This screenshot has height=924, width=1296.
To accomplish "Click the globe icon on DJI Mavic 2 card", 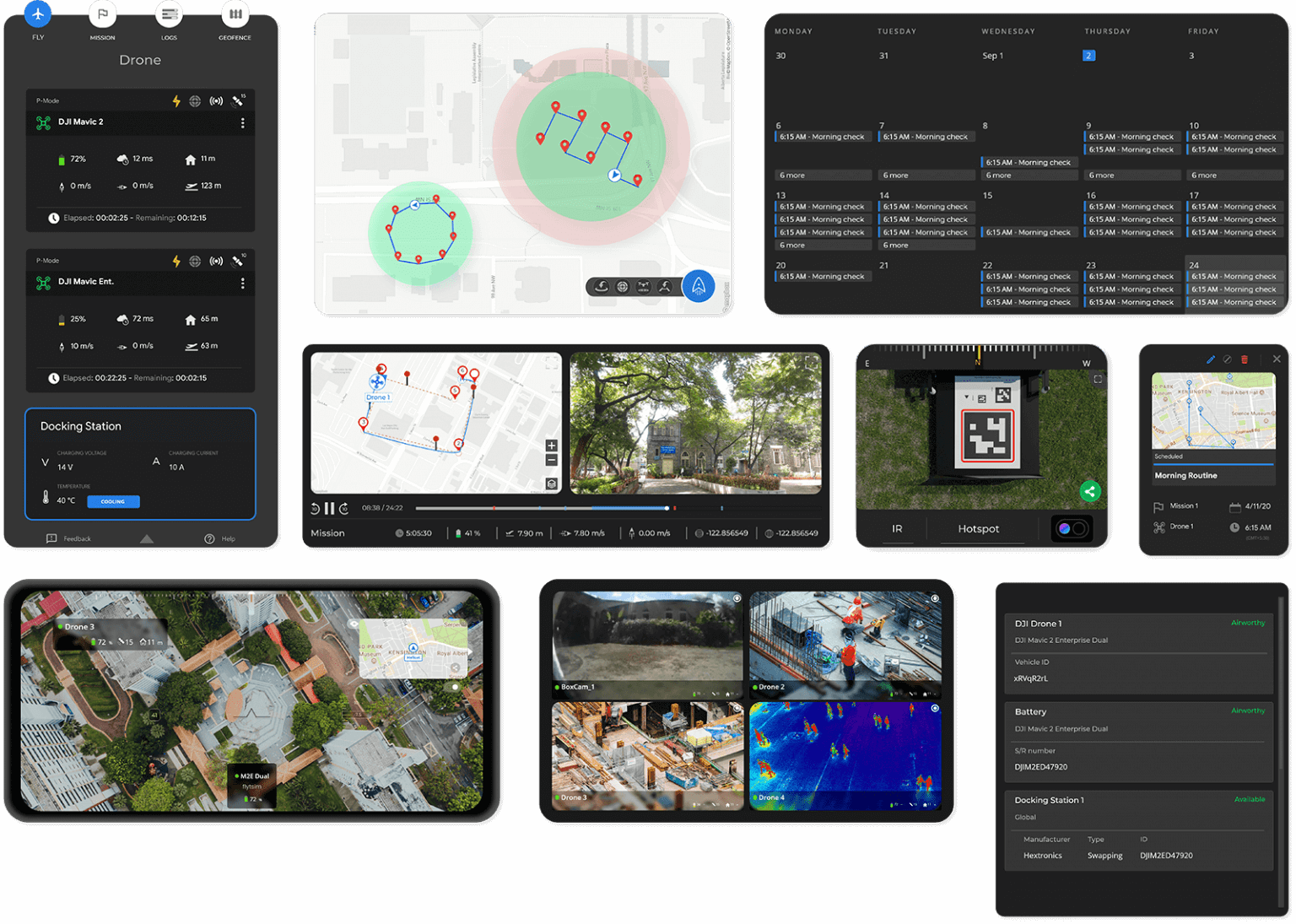I will (195, 101).
